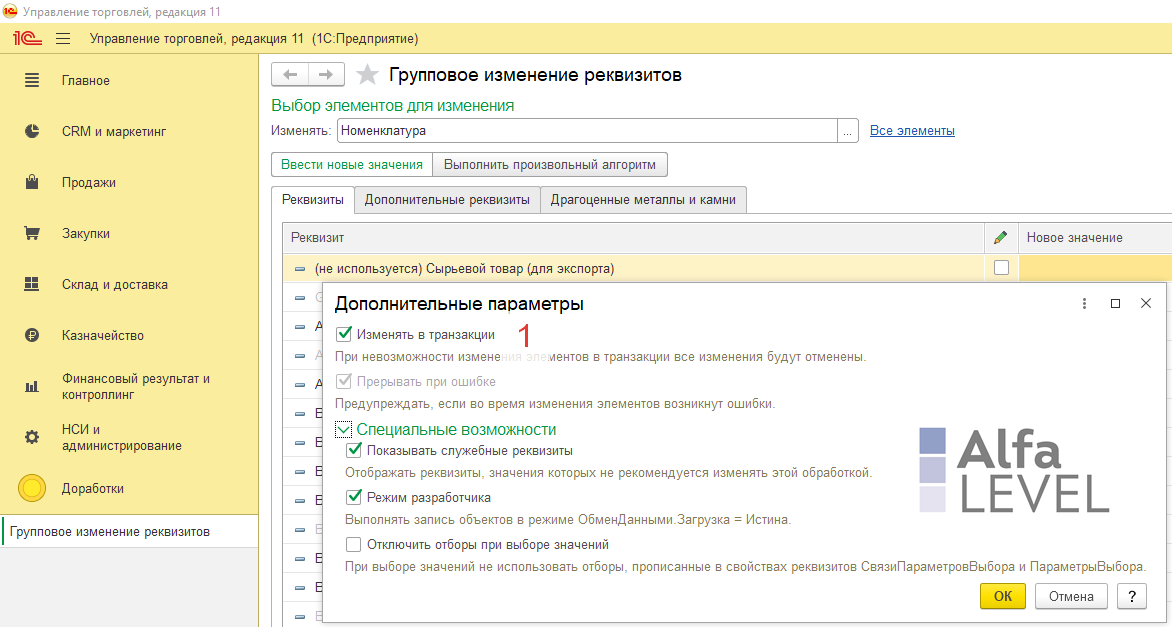Open help with the ? button

(1131, 596)
